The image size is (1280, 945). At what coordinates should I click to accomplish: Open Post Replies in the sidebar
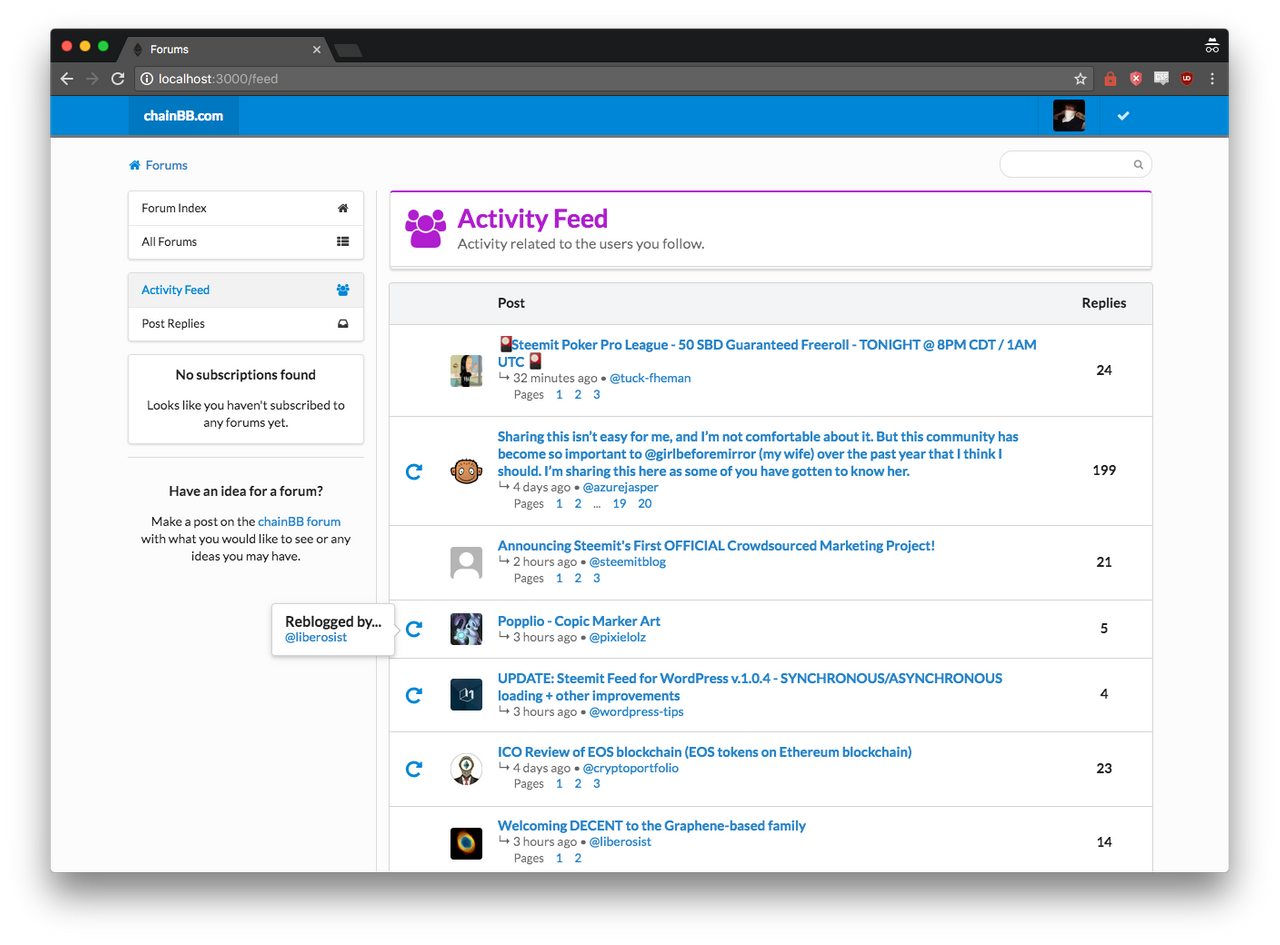[x=246, y=324]
